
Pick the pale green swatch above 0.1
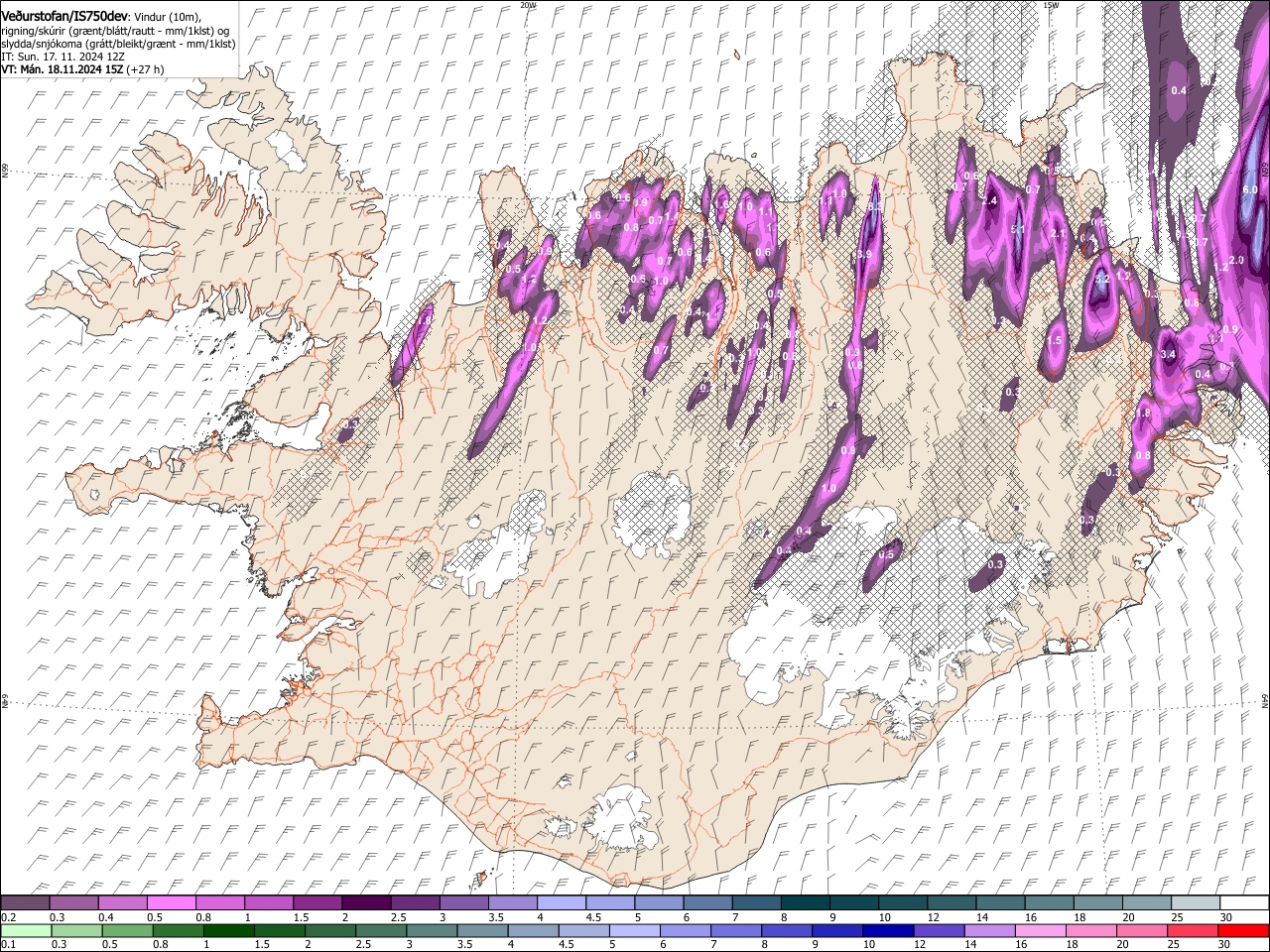25,930
